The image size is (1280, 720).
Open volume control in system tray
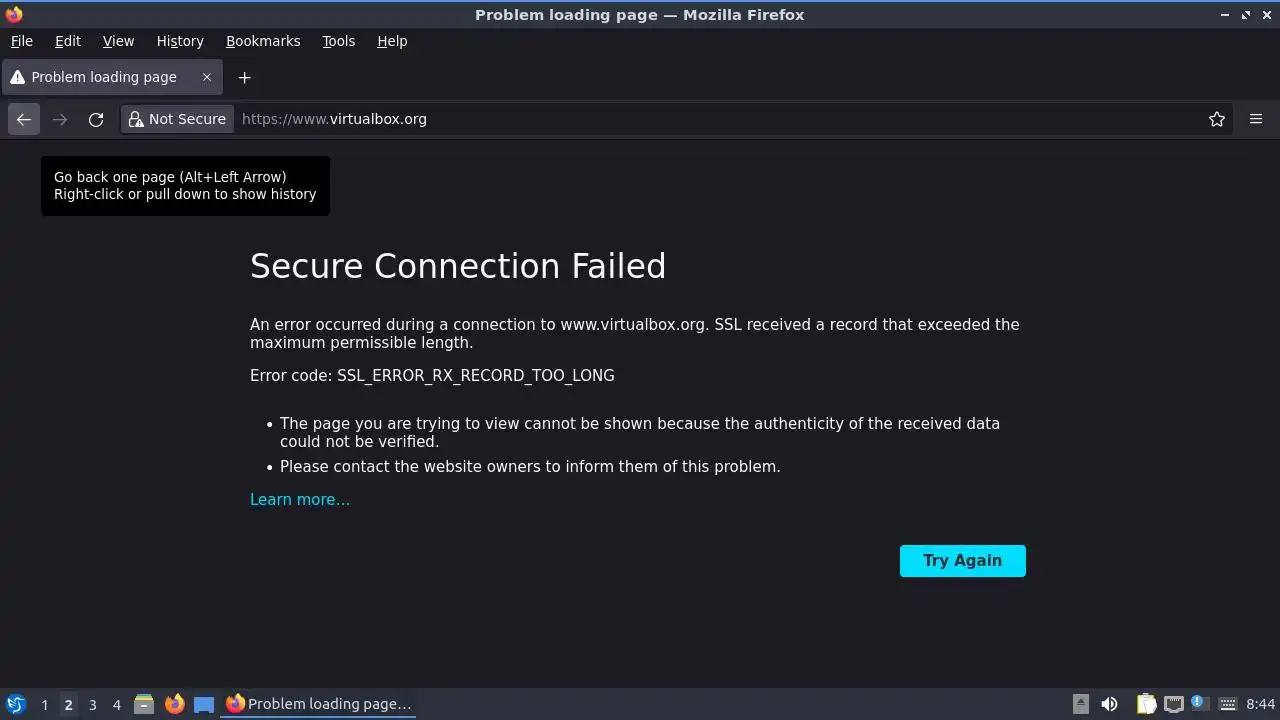coord(1109,704)
